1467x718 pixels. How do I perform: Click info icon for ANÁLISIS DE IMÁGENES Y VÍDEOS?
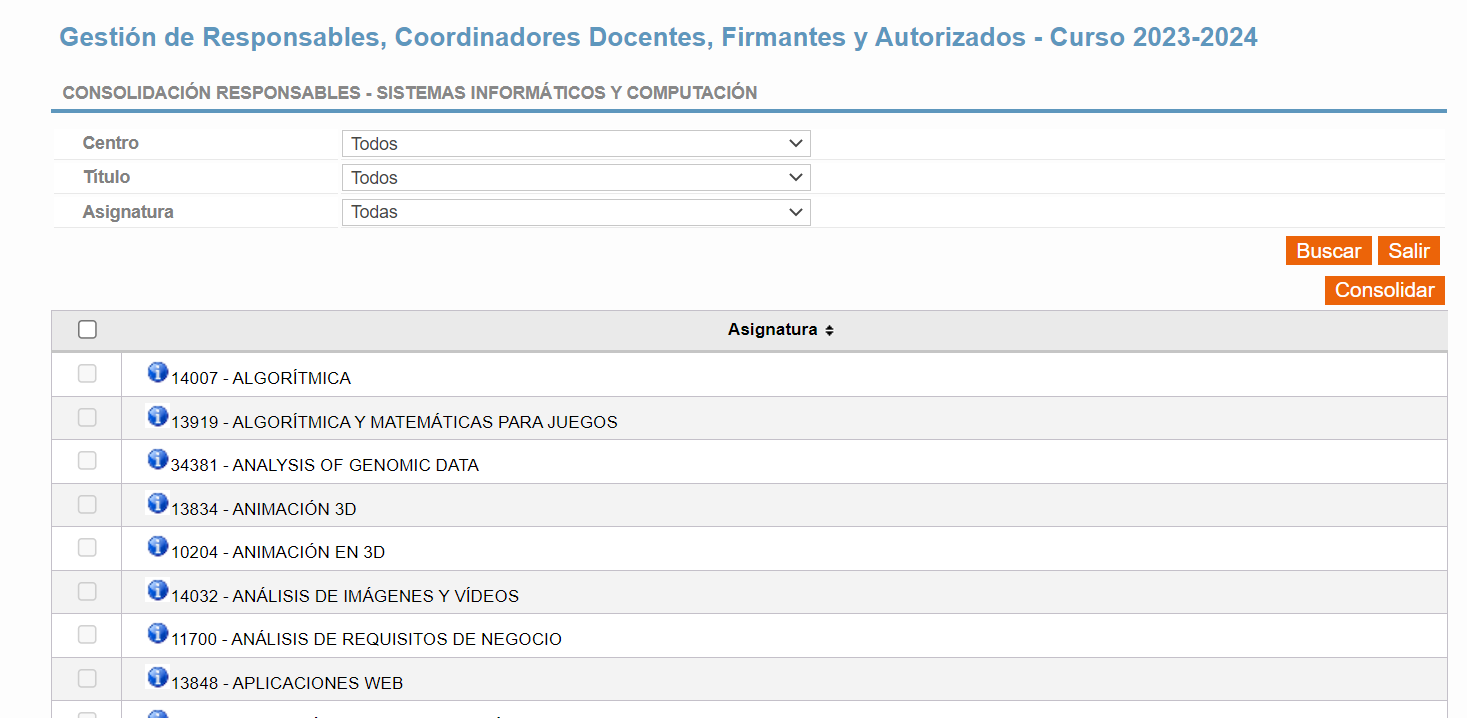(158, 590)
